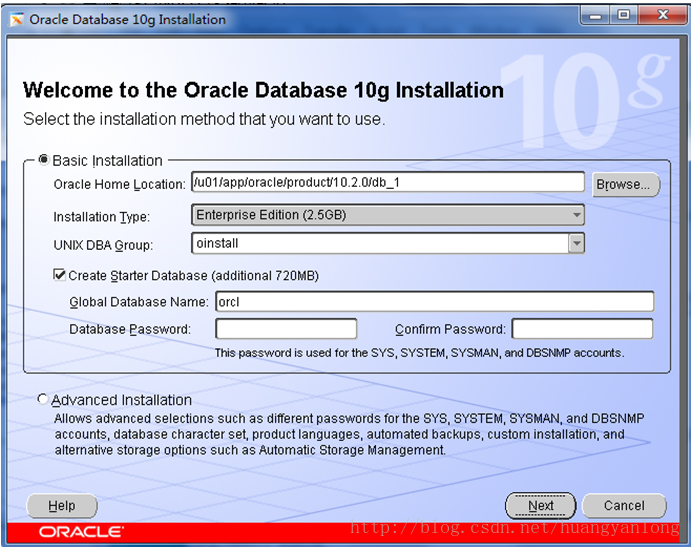Click the 'Oracle Home Location:' label
The image size is (691, 547).
click(119, 184)
